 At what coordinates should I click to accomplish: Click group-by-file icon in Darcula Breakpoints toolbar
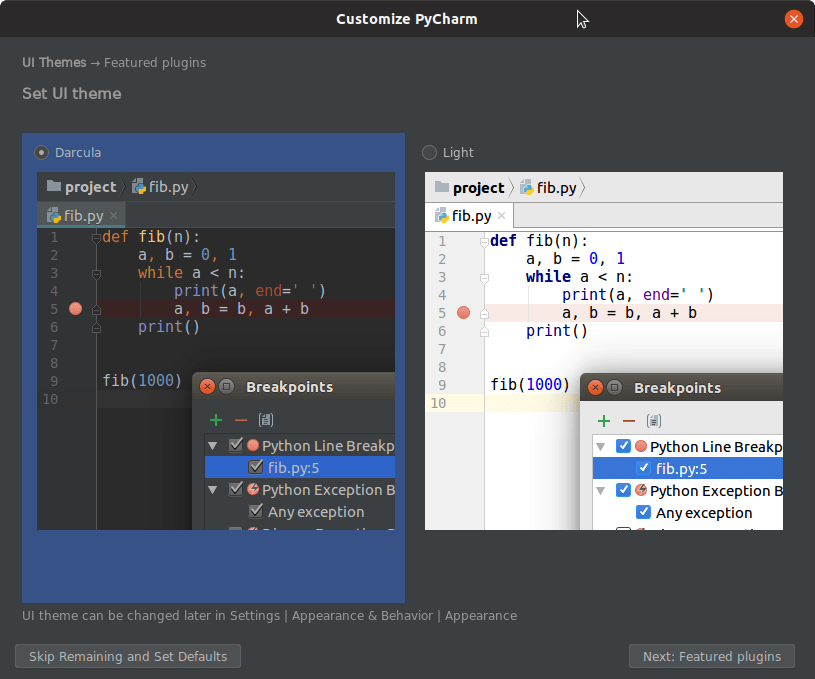(x=266, y=420)
